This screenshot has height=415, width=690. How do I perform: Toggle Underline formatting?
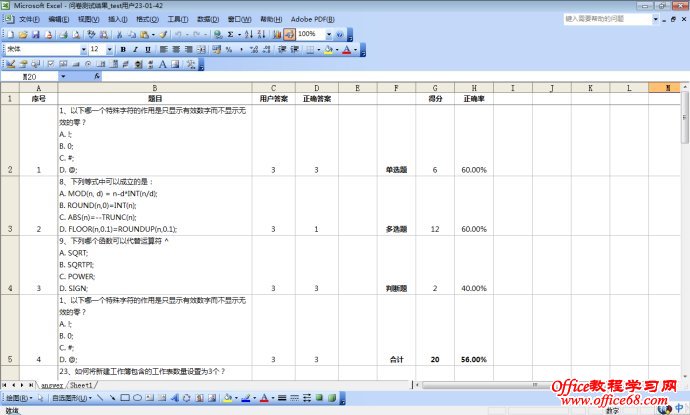148,49
